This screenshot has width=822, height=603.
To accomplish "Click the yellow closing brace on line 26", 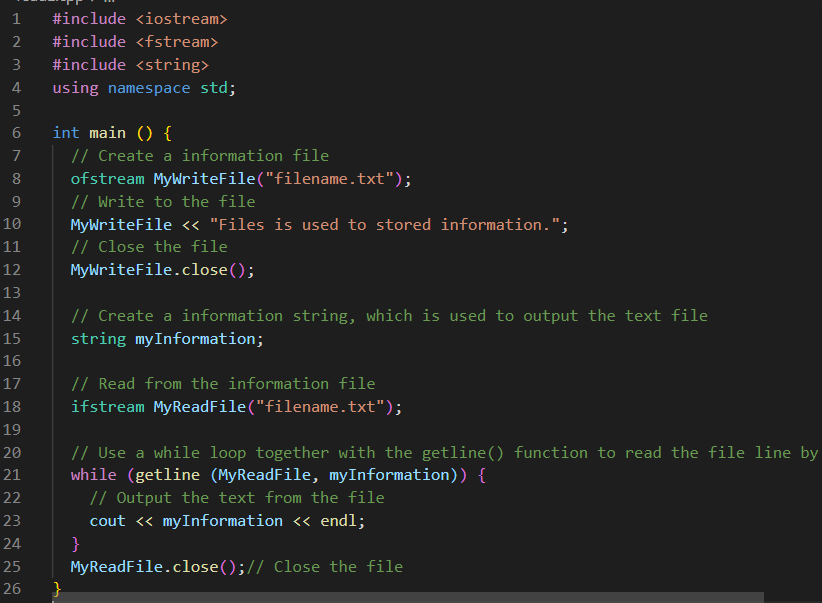I will tap(57, 589).
